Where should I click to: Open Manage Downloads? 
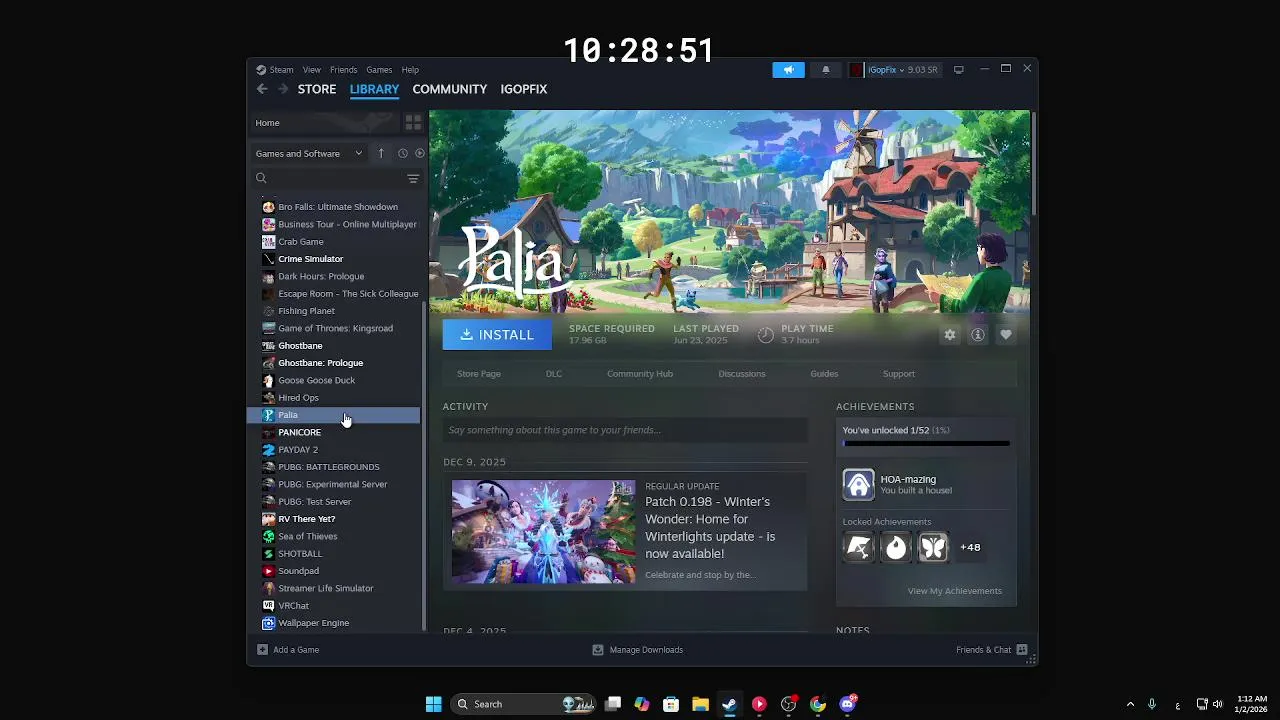[637, 650]
